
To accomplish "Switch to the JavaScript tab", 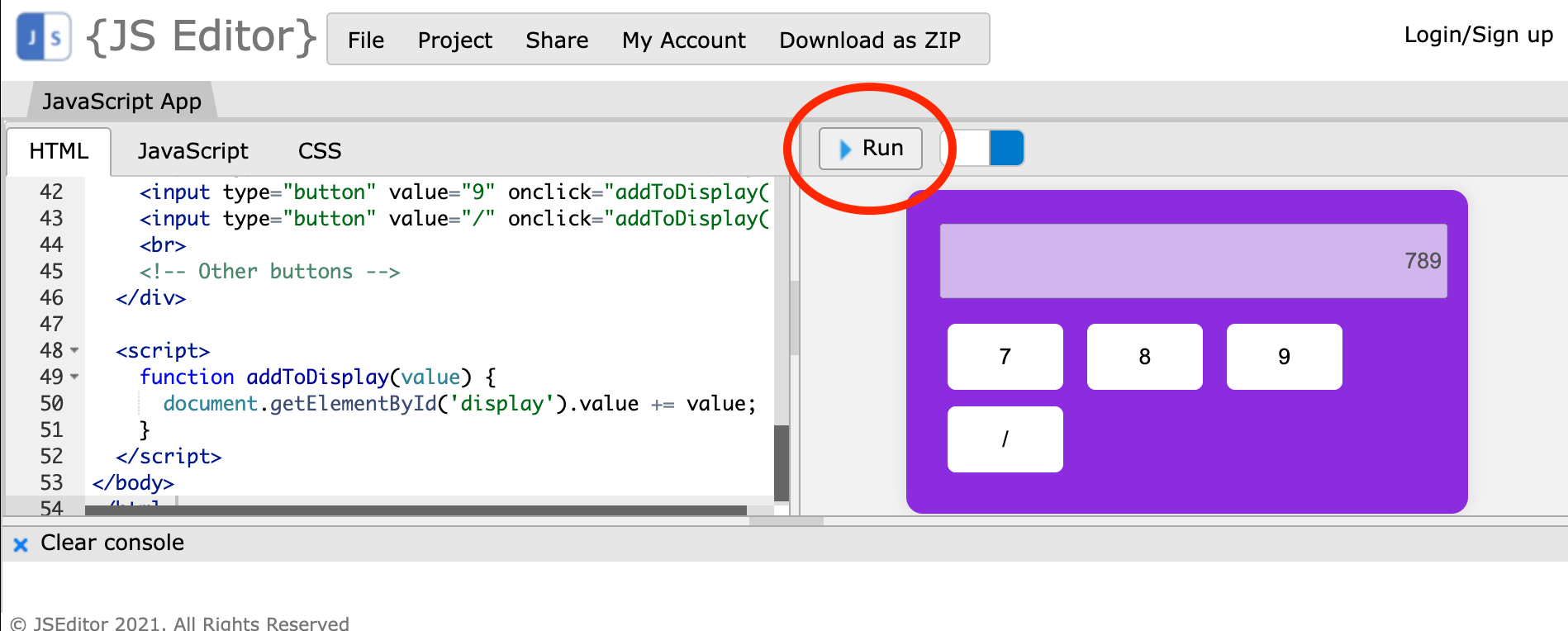I will coord(192,150).
